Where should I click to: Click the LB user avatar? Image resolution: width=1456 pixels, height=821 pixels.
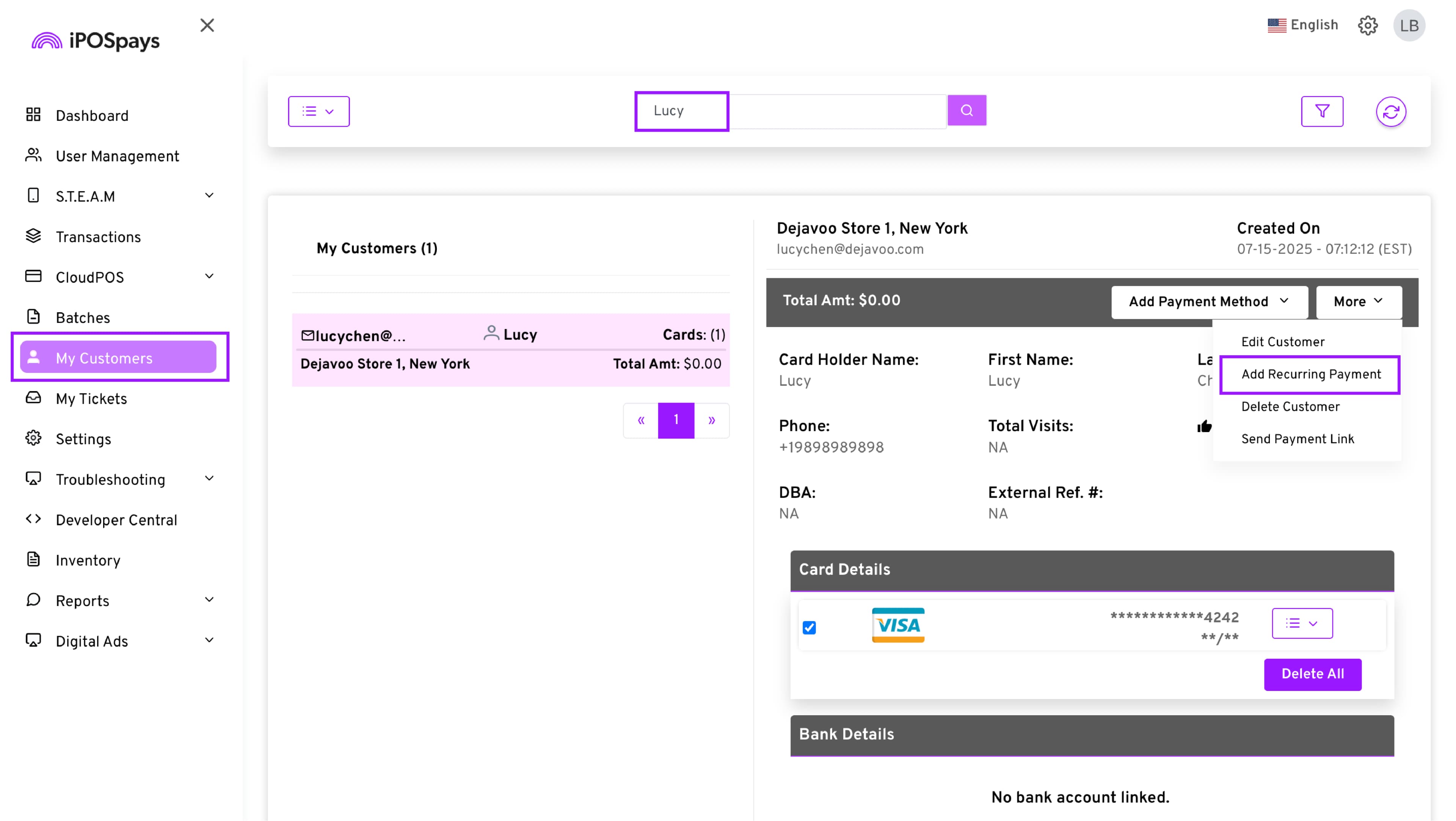tap(1409, 25)
